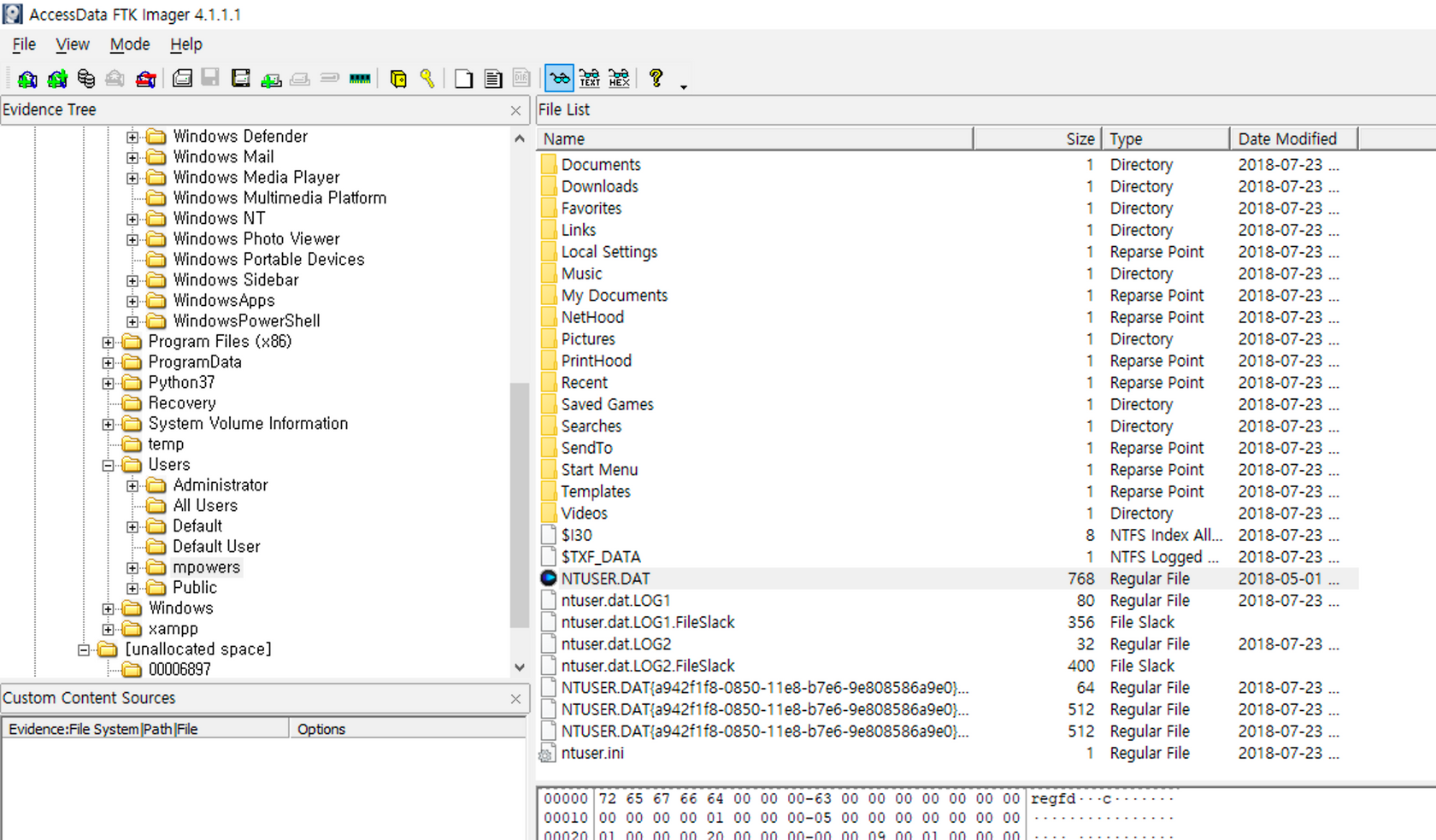Expand the mpowers folder node
Image resolution: width=1436 pixels, height=840 pixels.
(x=132, y=567)
